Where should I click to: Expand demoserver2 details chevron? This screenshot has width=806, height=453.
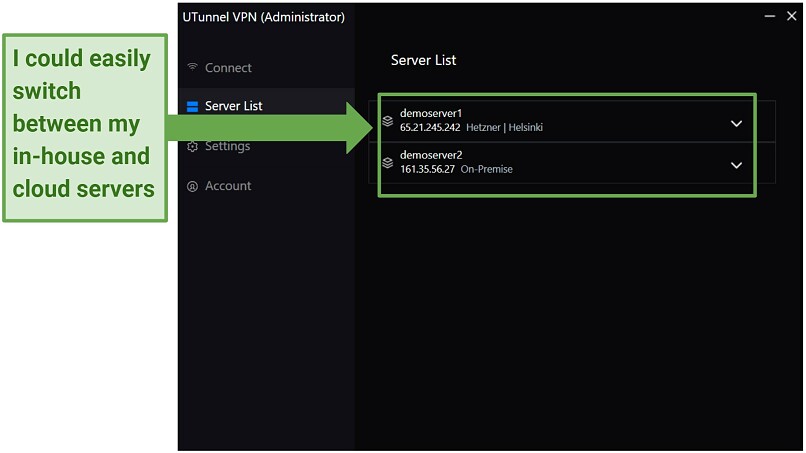pyautogui.click(x=736, y=165)
